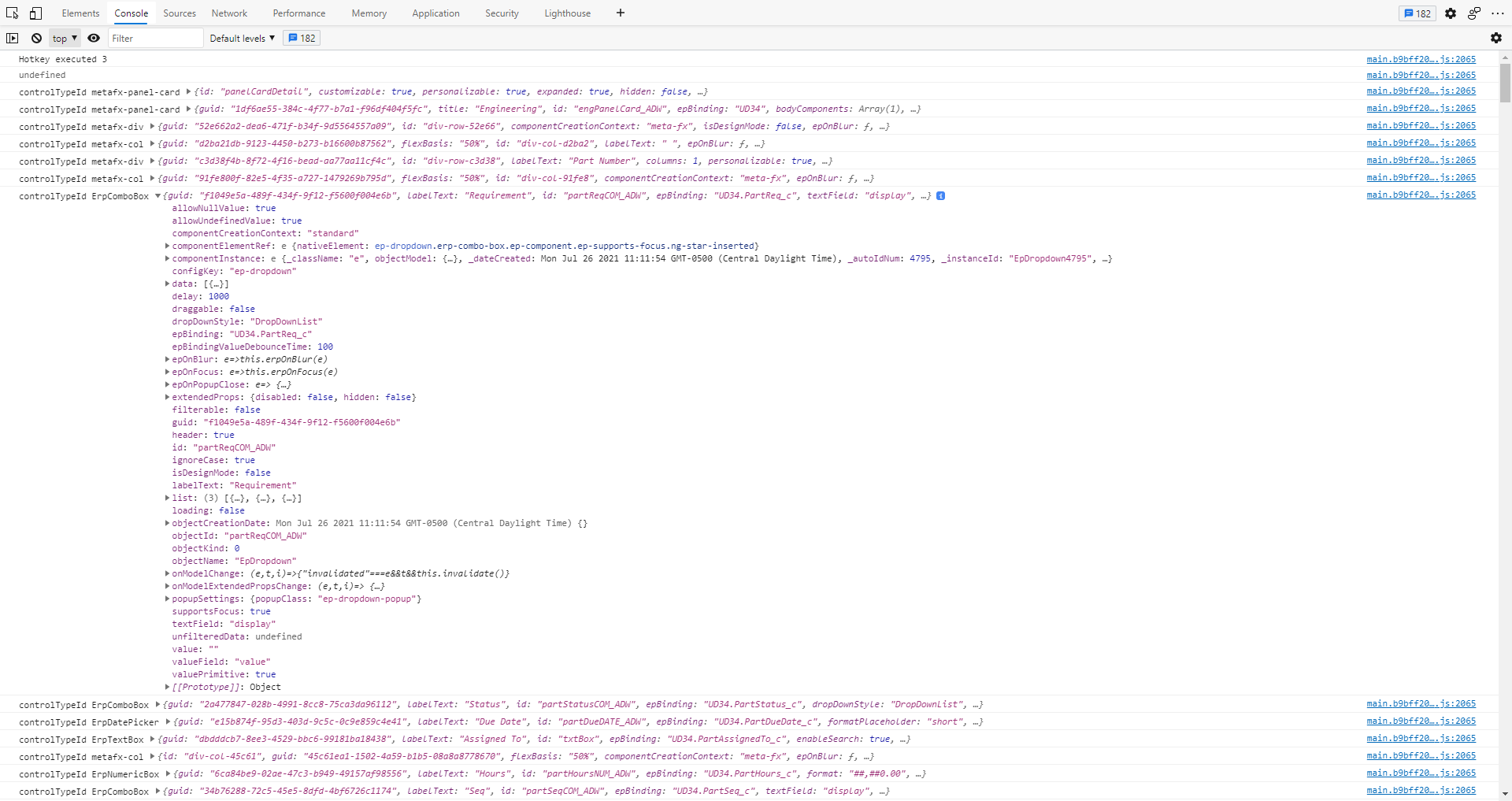The width and height of the screenshot is (1512, 801).
Task: Expand the epOnFocus function
Action: [167, 372]
